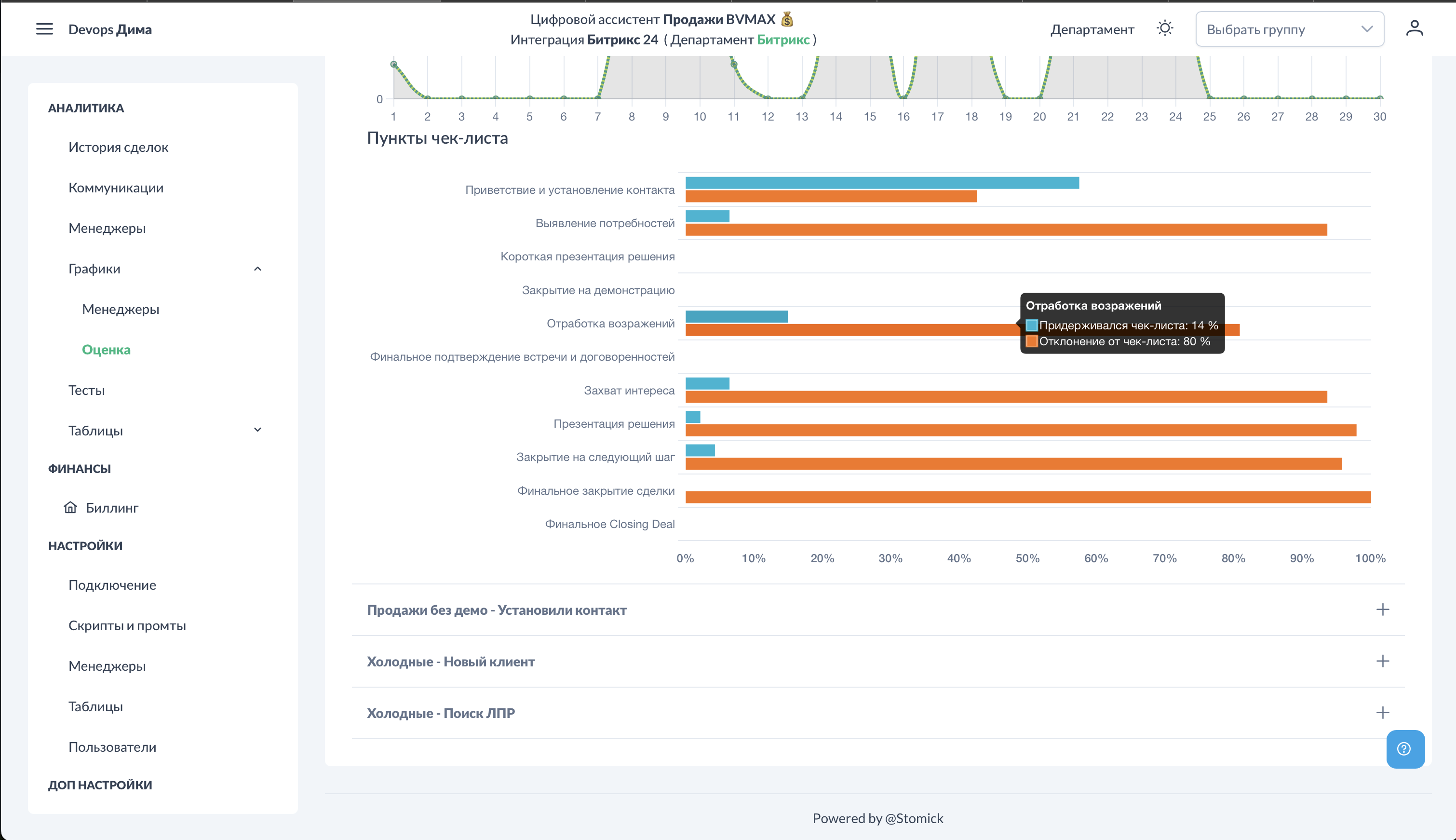Click the Биллинг home icon
The image size is (1456, 840).
point(70,507)
